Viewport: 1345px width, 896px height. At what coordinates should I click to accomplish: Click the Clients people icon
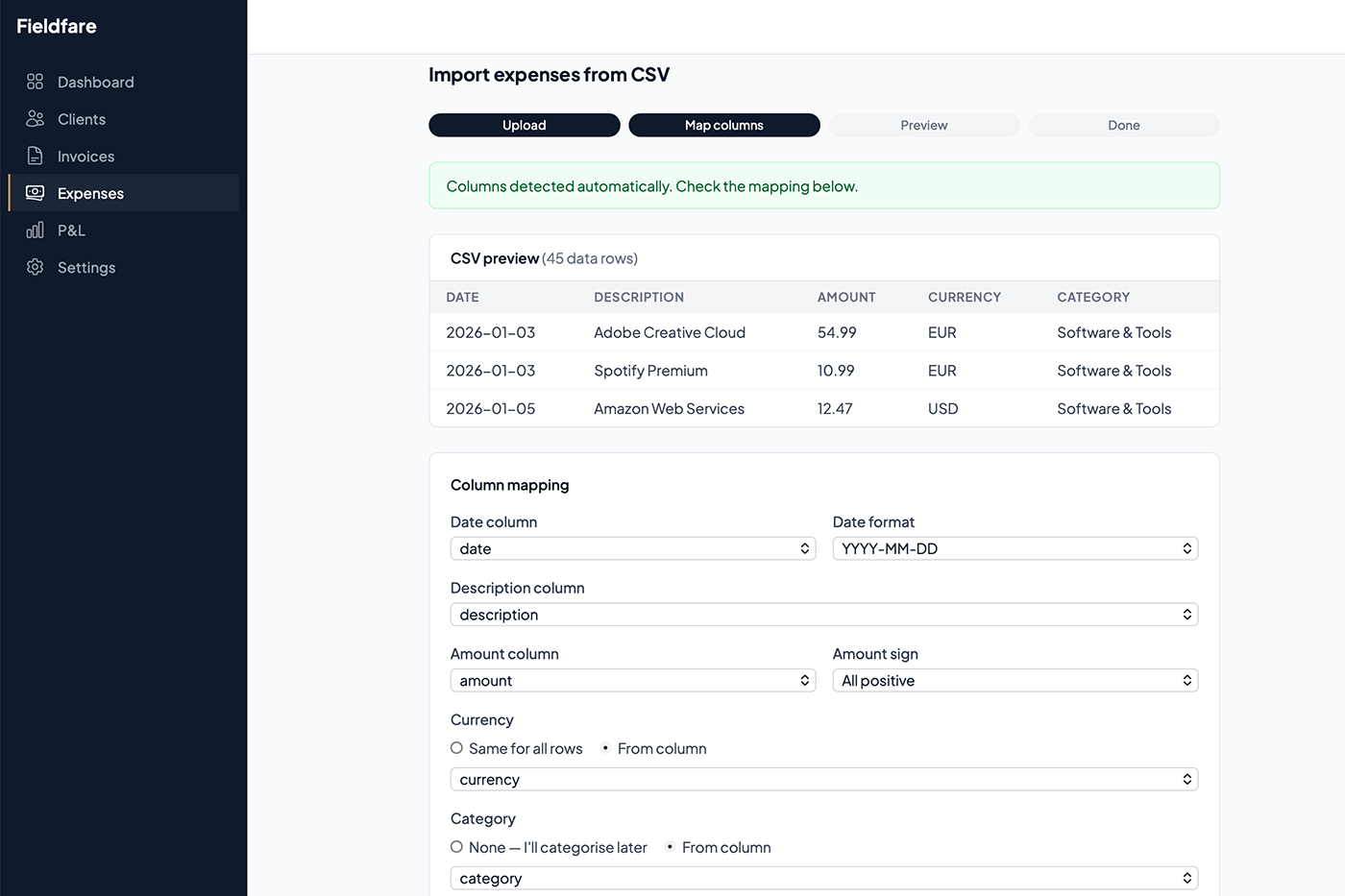(36, 119)
